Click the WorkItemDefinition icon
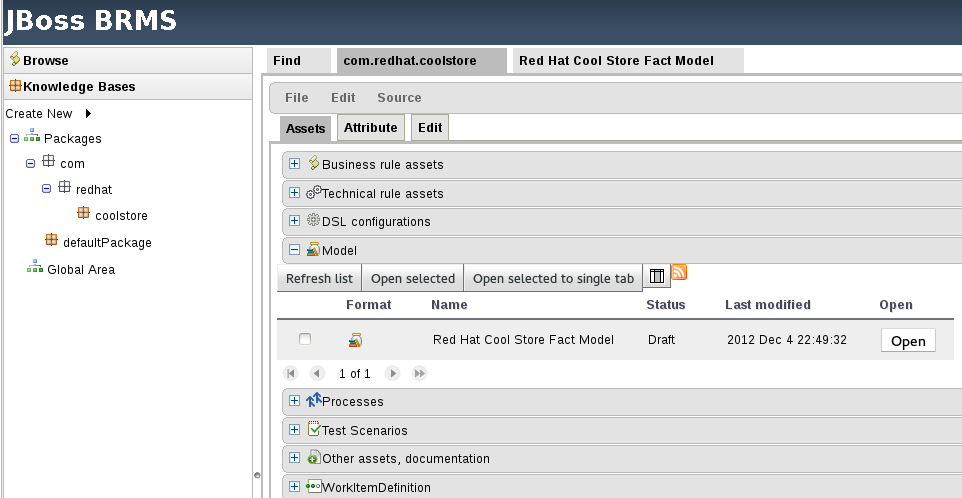Viewport: 962px width, 498px height. point(314,486)
